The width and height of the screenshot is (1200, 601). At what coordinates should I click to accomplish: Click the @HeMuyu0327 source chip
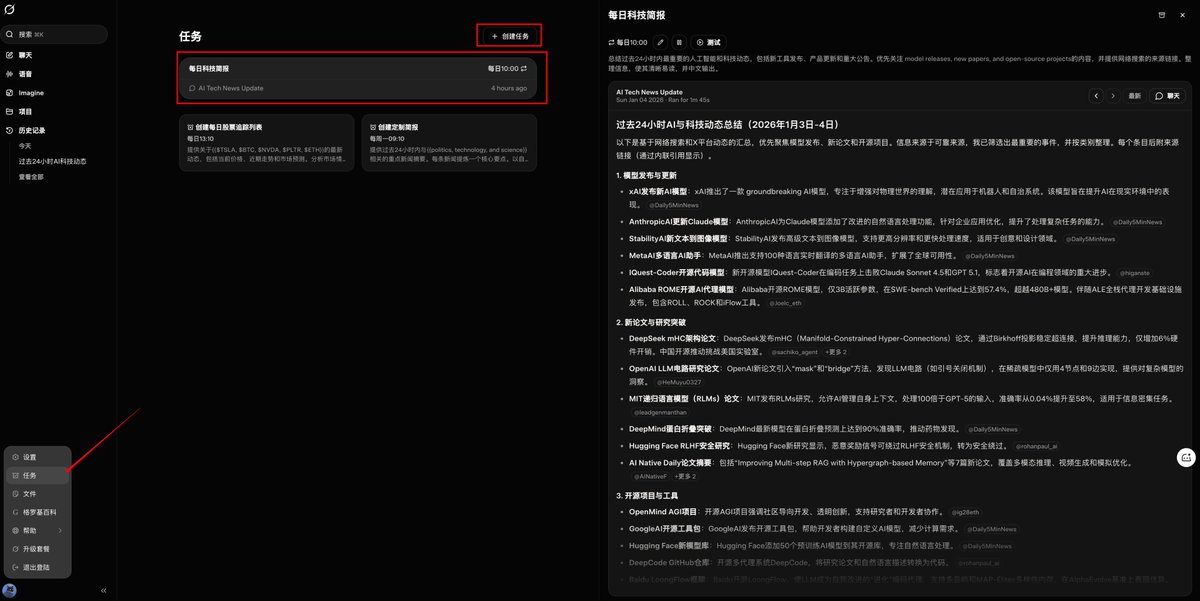click(680, 382)
